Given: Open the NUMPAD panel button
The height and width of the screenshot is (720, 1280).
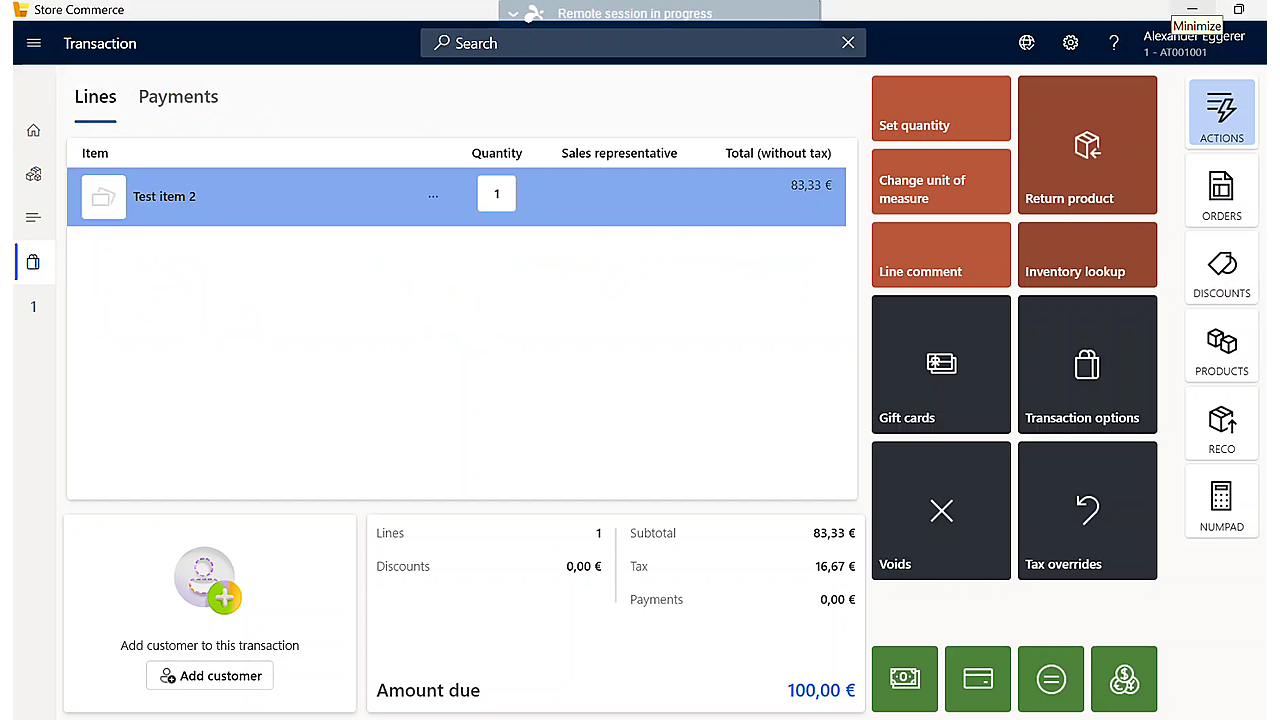Looking at the screenshot, I should [x=1221, y=503].
